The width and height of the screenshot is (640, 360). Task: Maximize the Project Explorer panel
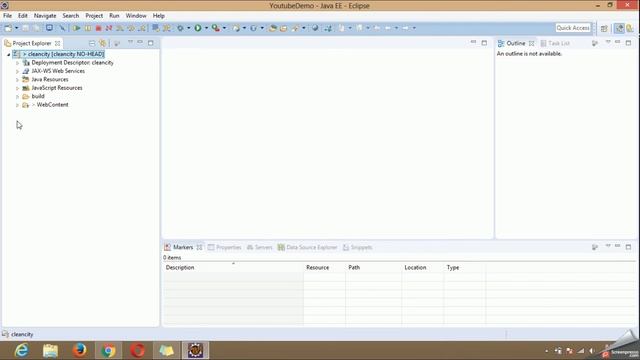pyautogui.click(x=151, y=42)
